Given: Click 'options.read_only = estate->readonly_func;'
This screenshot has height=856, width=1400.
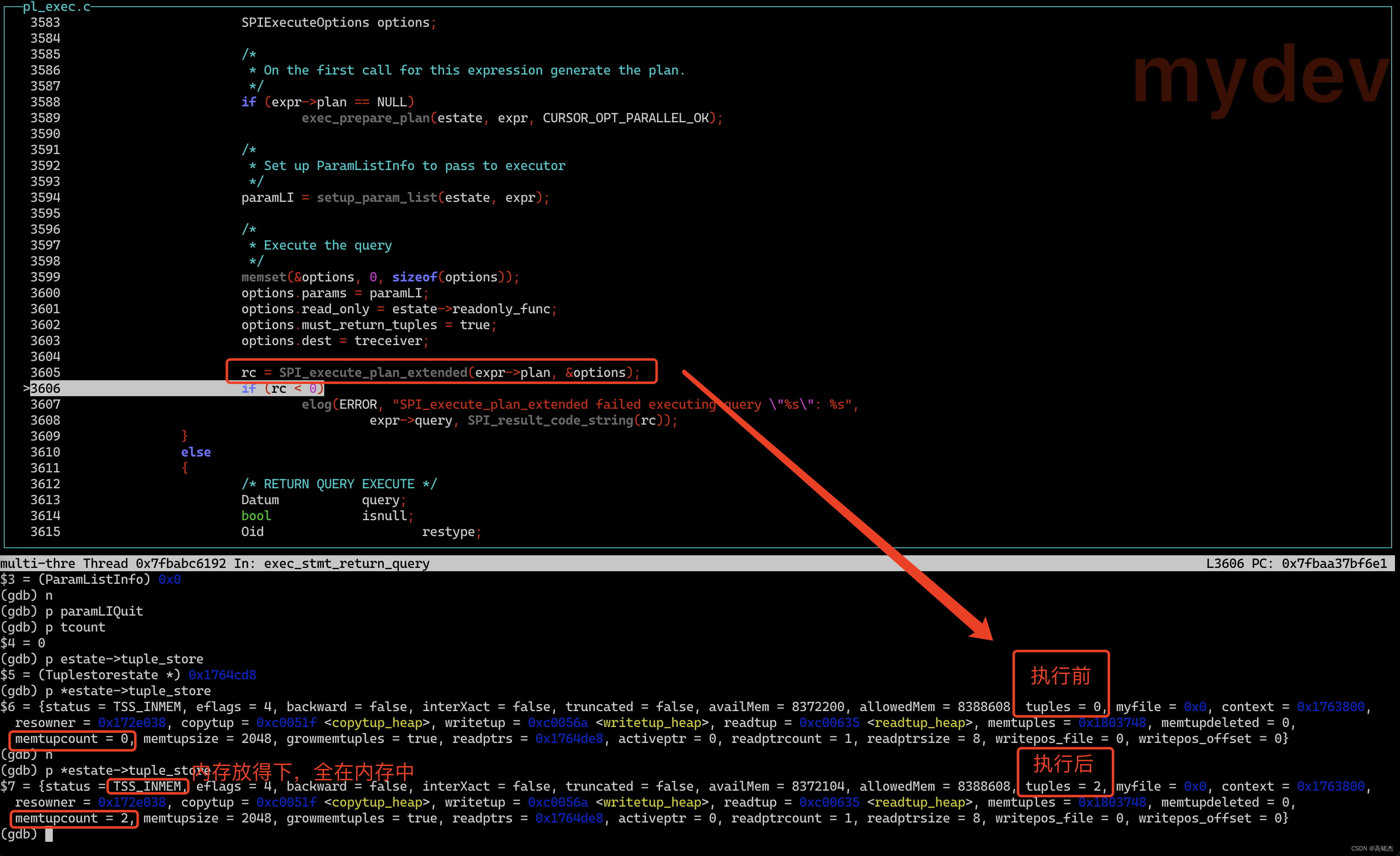Looking at the screenshot, I should (x=399, y=308).
